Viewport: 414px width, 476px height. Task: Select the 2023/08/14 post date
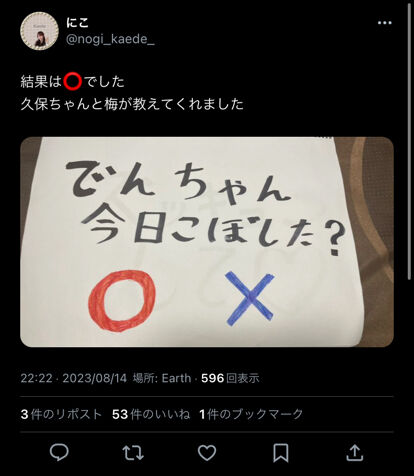[95, 378]
